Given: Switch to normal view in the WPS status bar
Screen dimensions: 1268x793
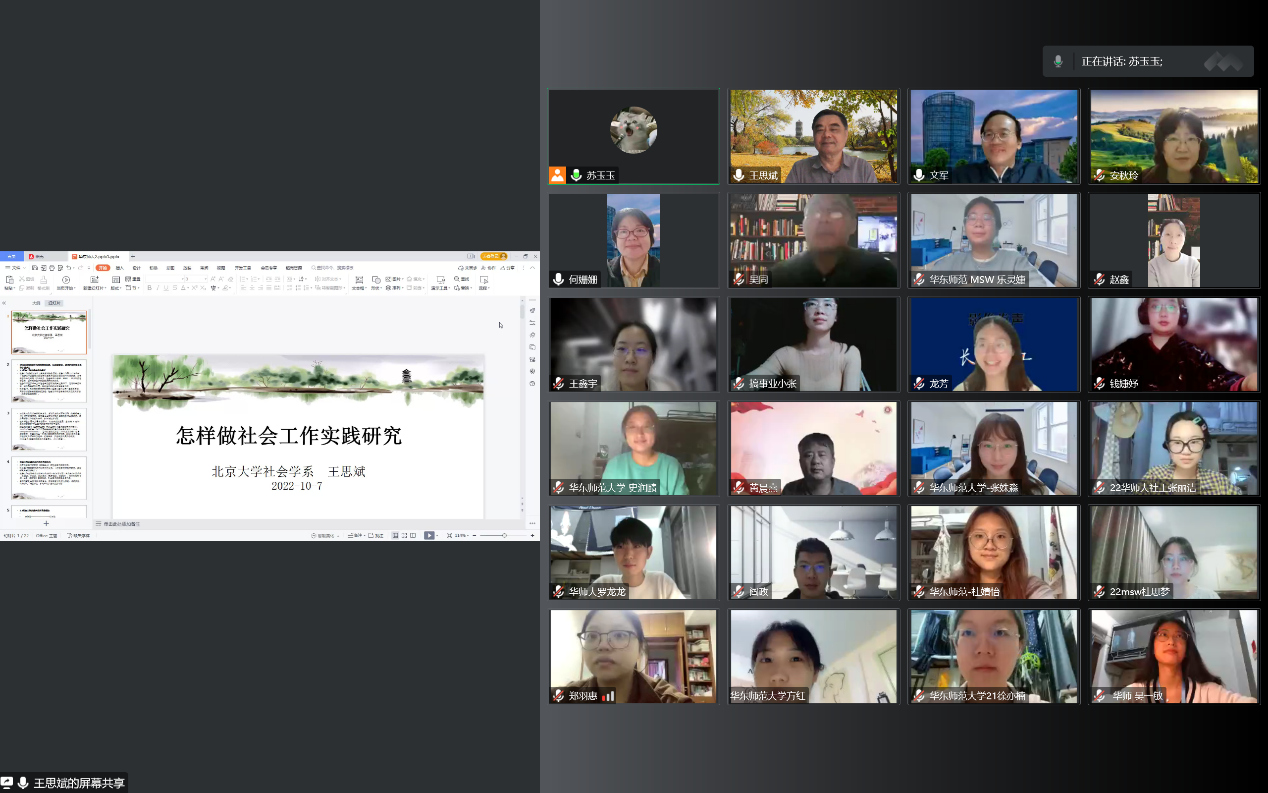Looking at the screenshot, I should [x=395, y=536].
